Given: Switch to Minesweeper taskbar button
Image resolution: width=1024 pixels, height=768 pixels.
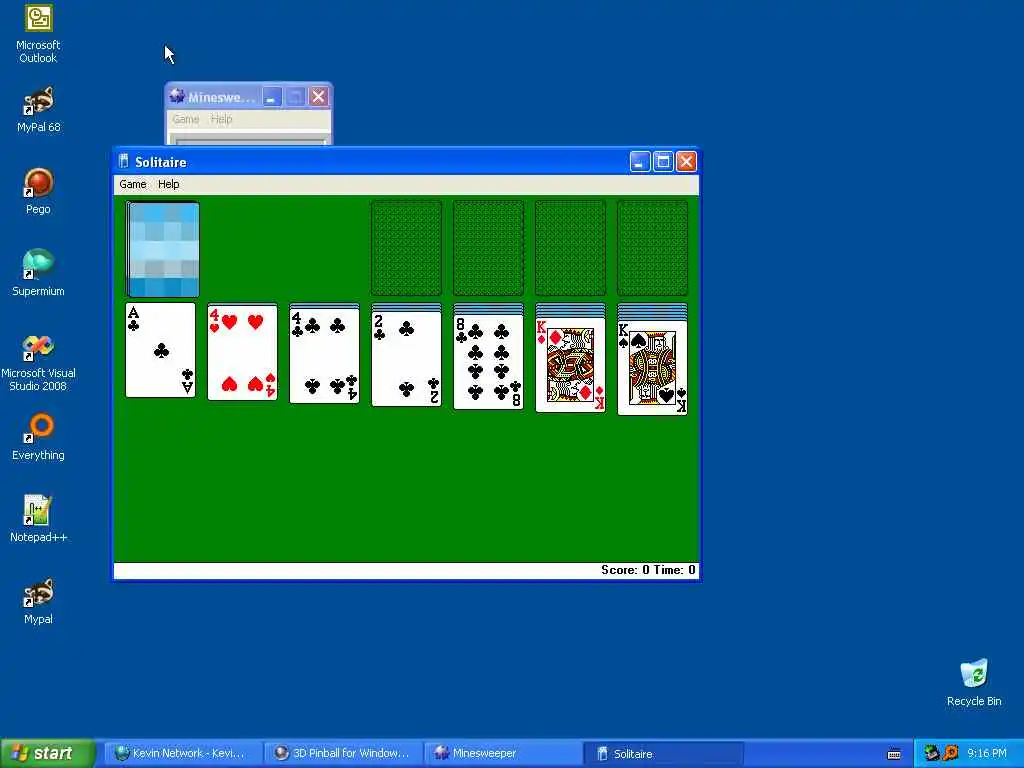Looking at the screenshot, I should [504, 754].
